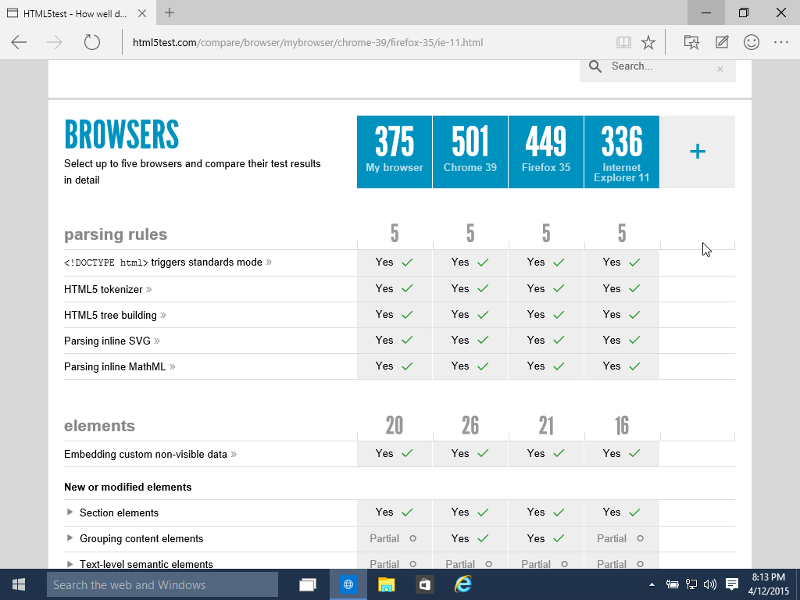Click the elements section heading
Viewport: 800px width, 600px height.
pos(99,426)
